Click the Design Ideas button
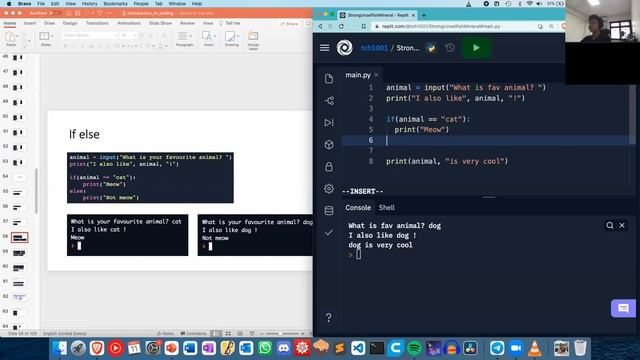 253,41
